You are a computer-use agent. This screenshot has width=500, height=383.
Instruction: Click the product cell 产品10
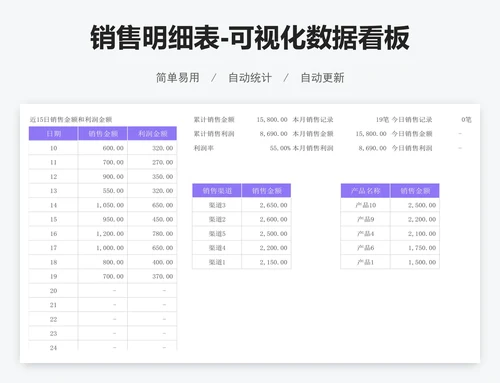coord(366,205)
